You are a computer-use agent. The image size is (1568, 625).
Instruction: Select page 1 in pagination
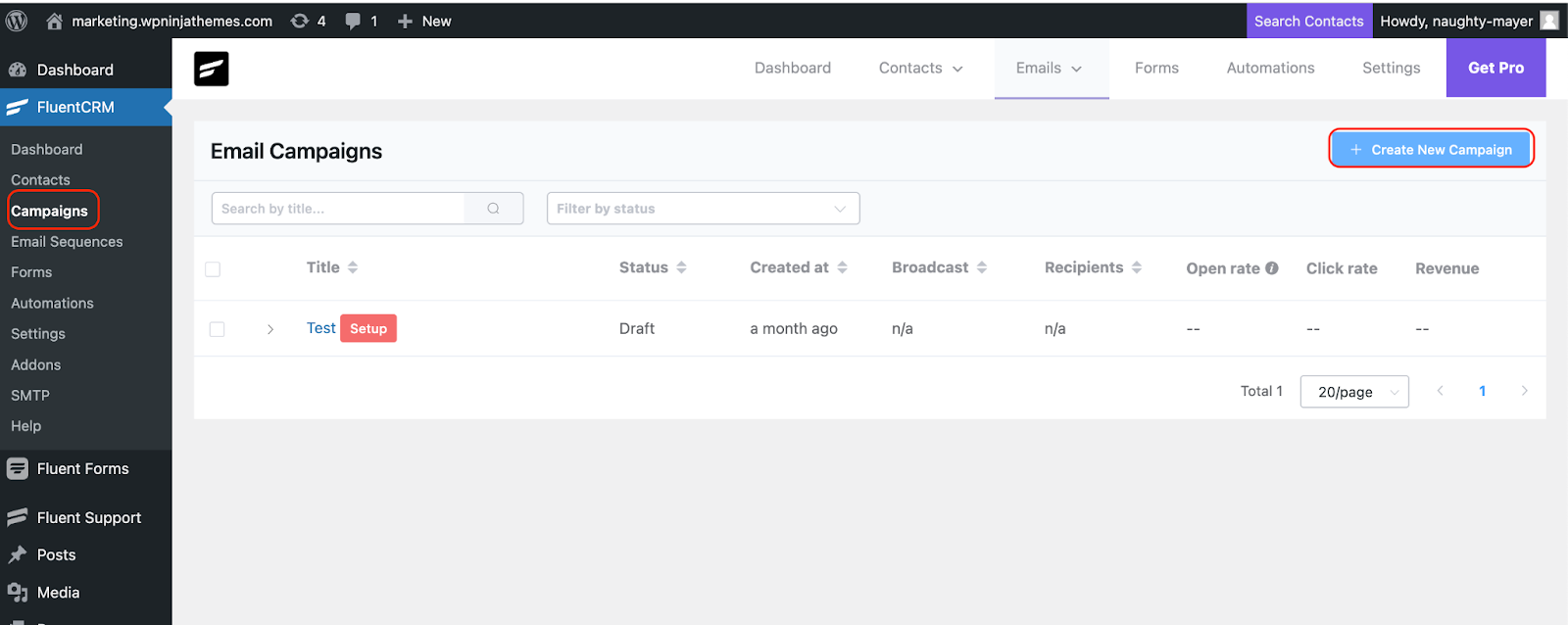(x=1482, y=391)
